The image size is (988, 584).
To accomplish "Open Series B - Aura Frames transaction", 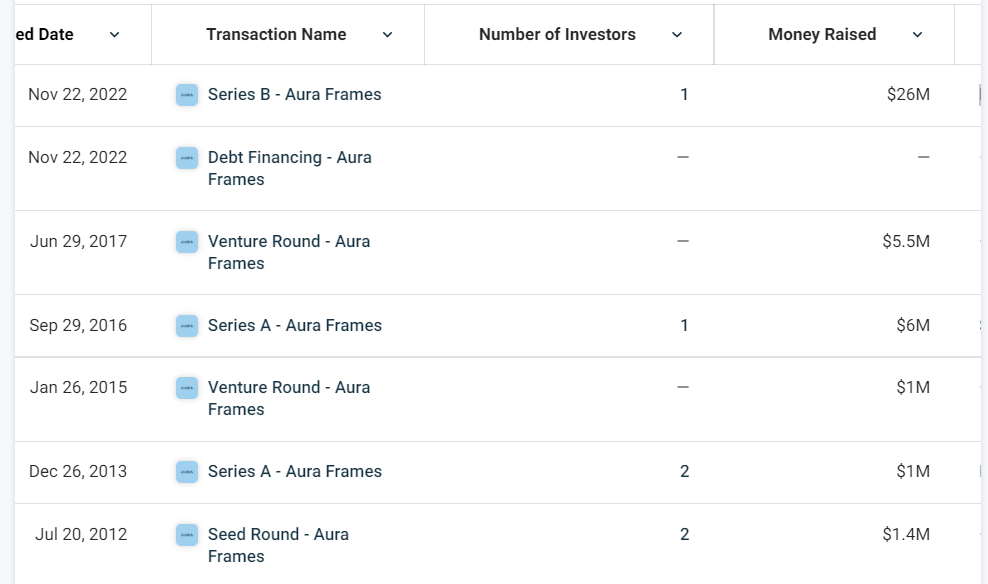I will (x=294, y=94).
